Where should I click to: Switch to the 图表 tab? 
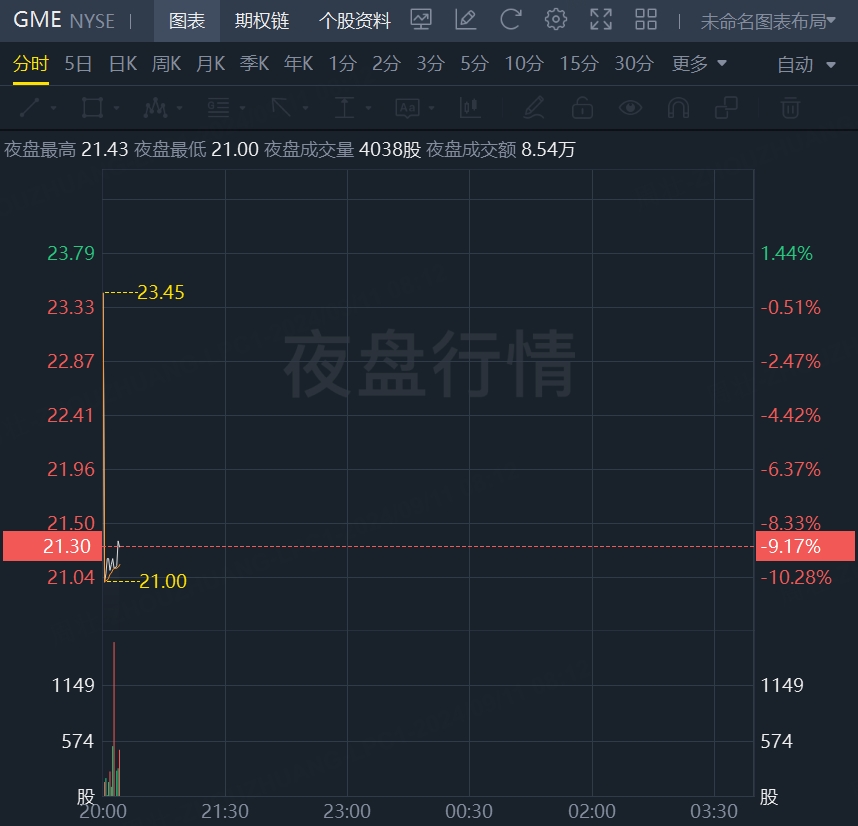point(187,21)
